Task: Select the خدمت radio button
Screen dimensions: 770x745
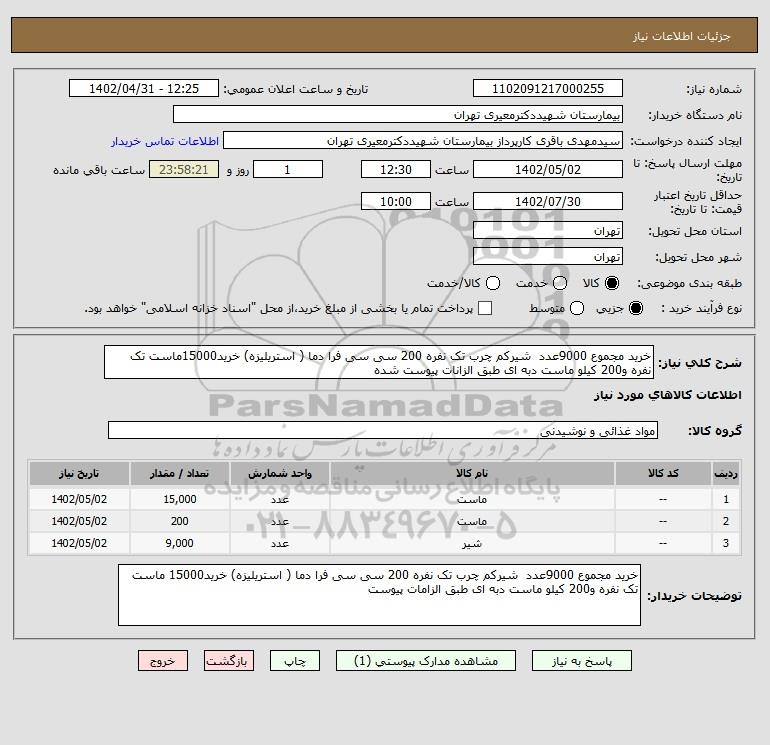Action: [560, 283]
